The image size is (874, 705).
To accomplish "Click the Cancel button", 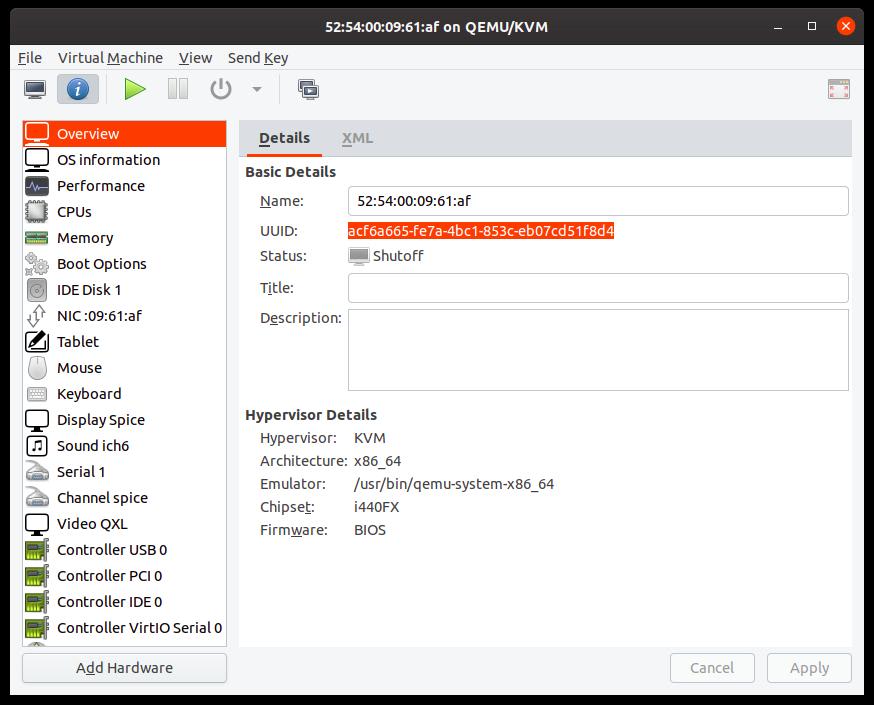I will (x=712, y=668).
